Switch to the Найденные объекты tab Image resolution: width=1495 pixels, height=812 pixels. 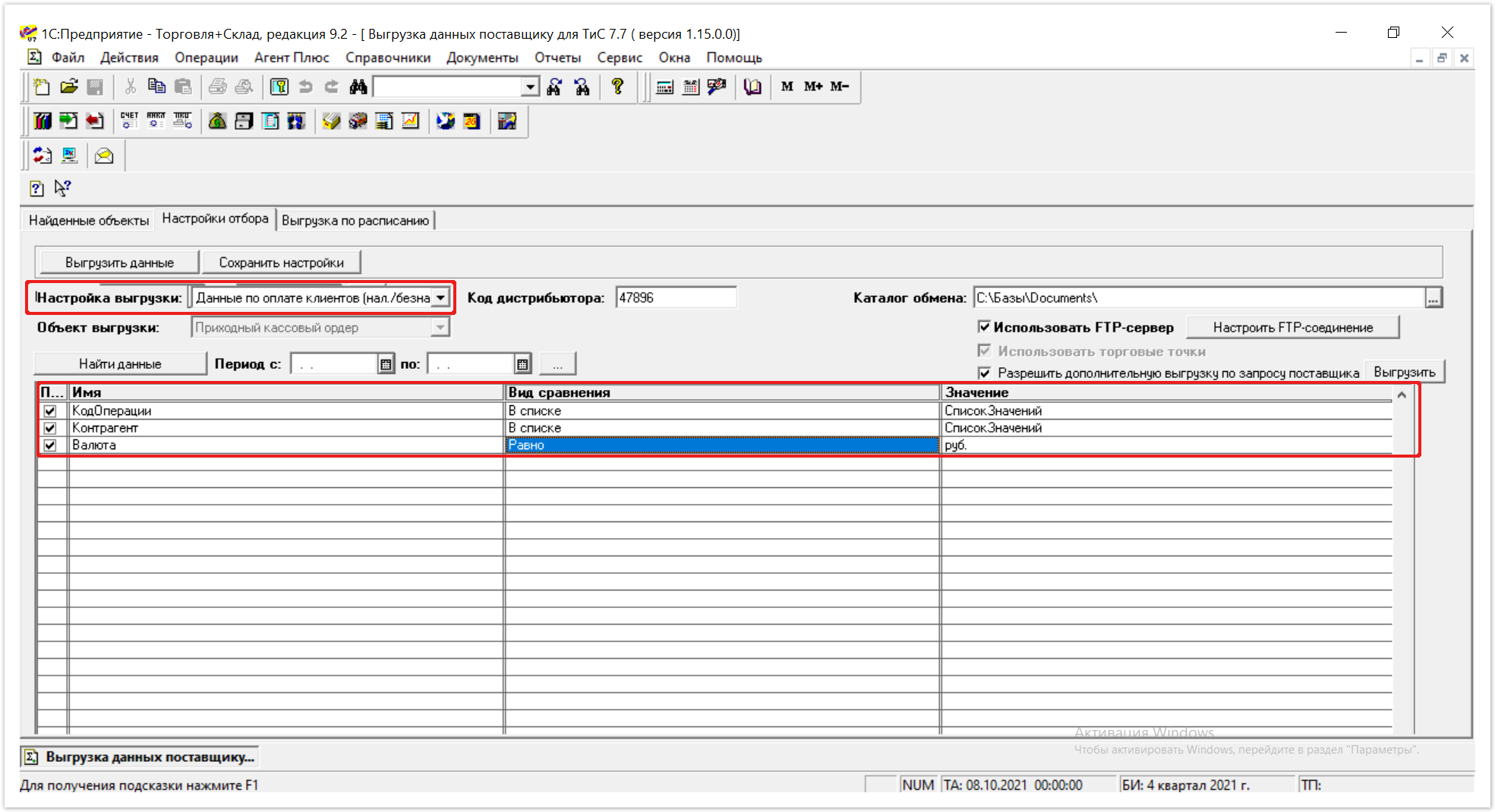(89, 220)
